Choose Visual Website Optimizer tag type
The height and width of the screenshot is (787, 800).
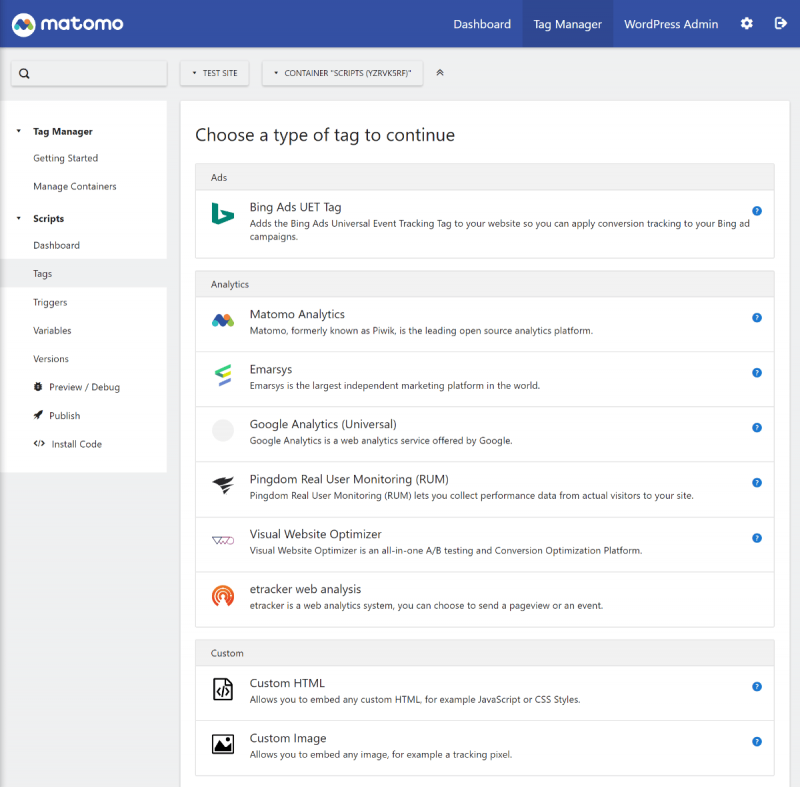(485, 545)
